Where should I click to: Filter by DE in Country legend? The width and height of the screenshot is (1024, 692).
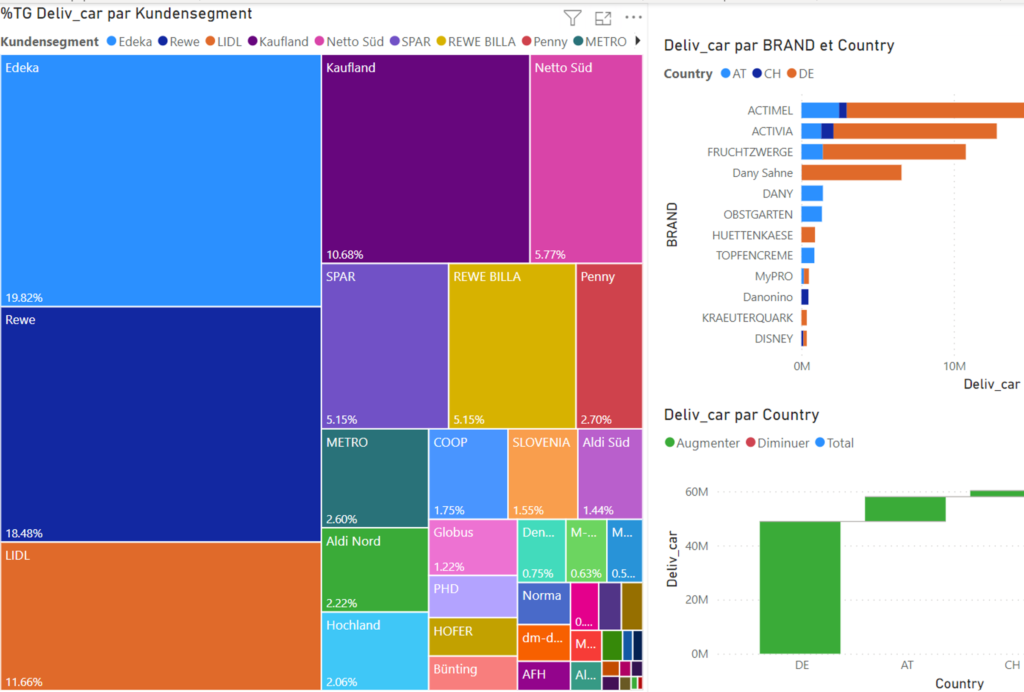tap(801, 74)
